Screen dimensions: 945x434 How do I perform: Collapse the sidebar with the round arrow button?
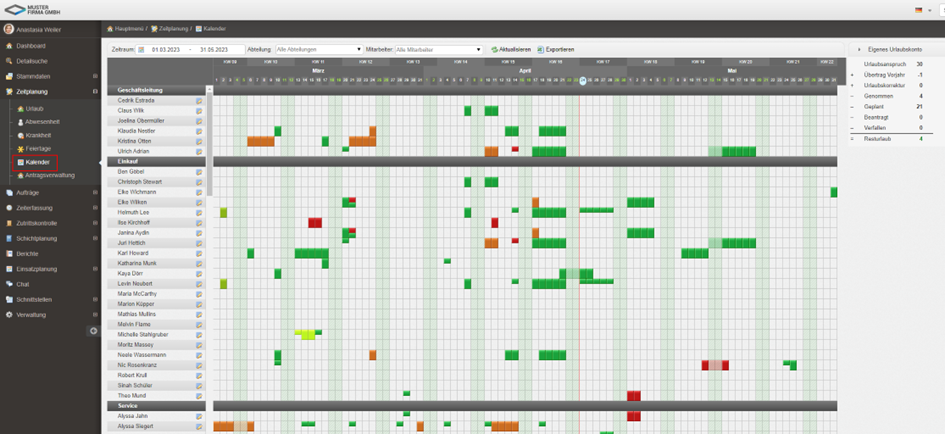(94, 331)
